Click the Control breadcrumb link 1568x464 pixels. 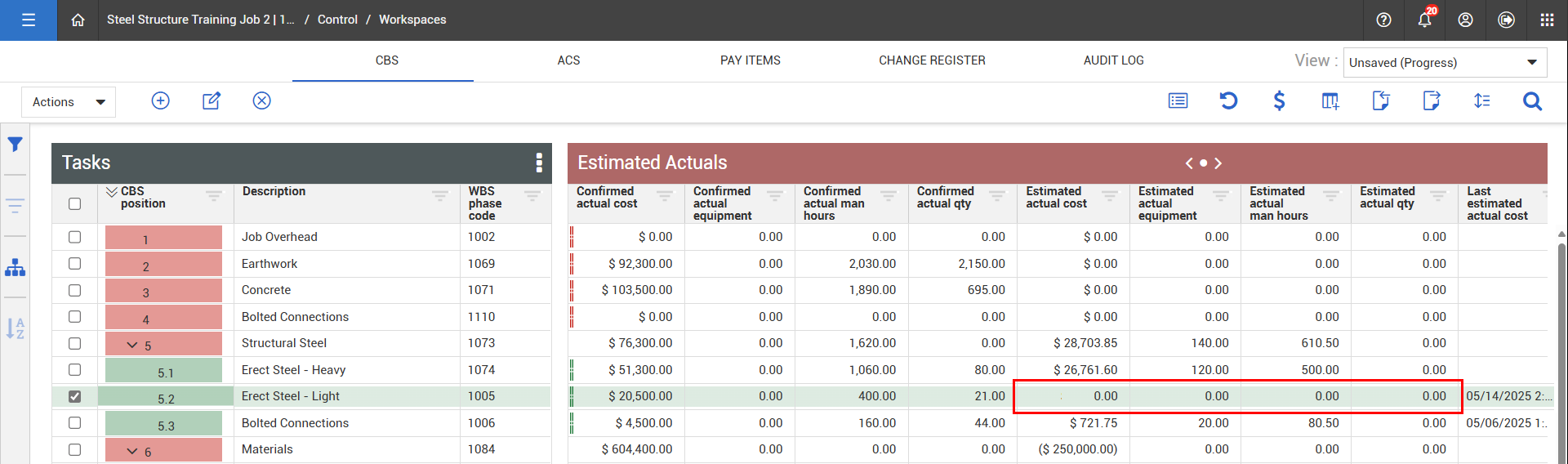click(x=337, y=20)
